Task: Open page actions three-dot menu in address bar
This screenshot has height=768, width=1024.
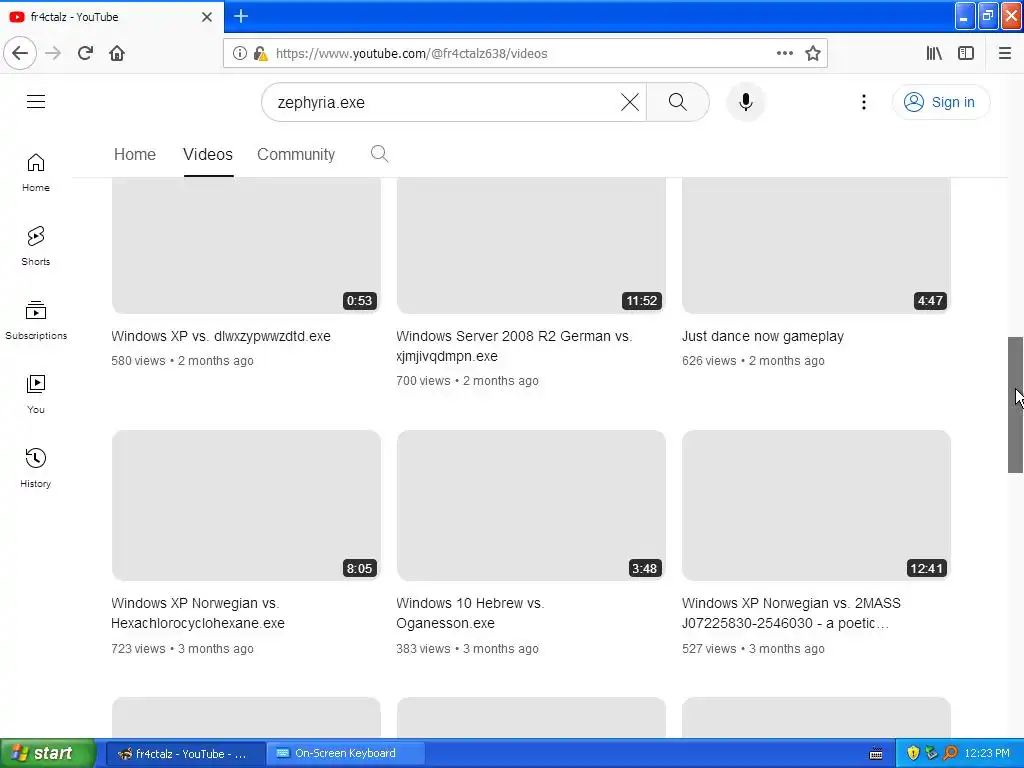Action: coord(784,54)
